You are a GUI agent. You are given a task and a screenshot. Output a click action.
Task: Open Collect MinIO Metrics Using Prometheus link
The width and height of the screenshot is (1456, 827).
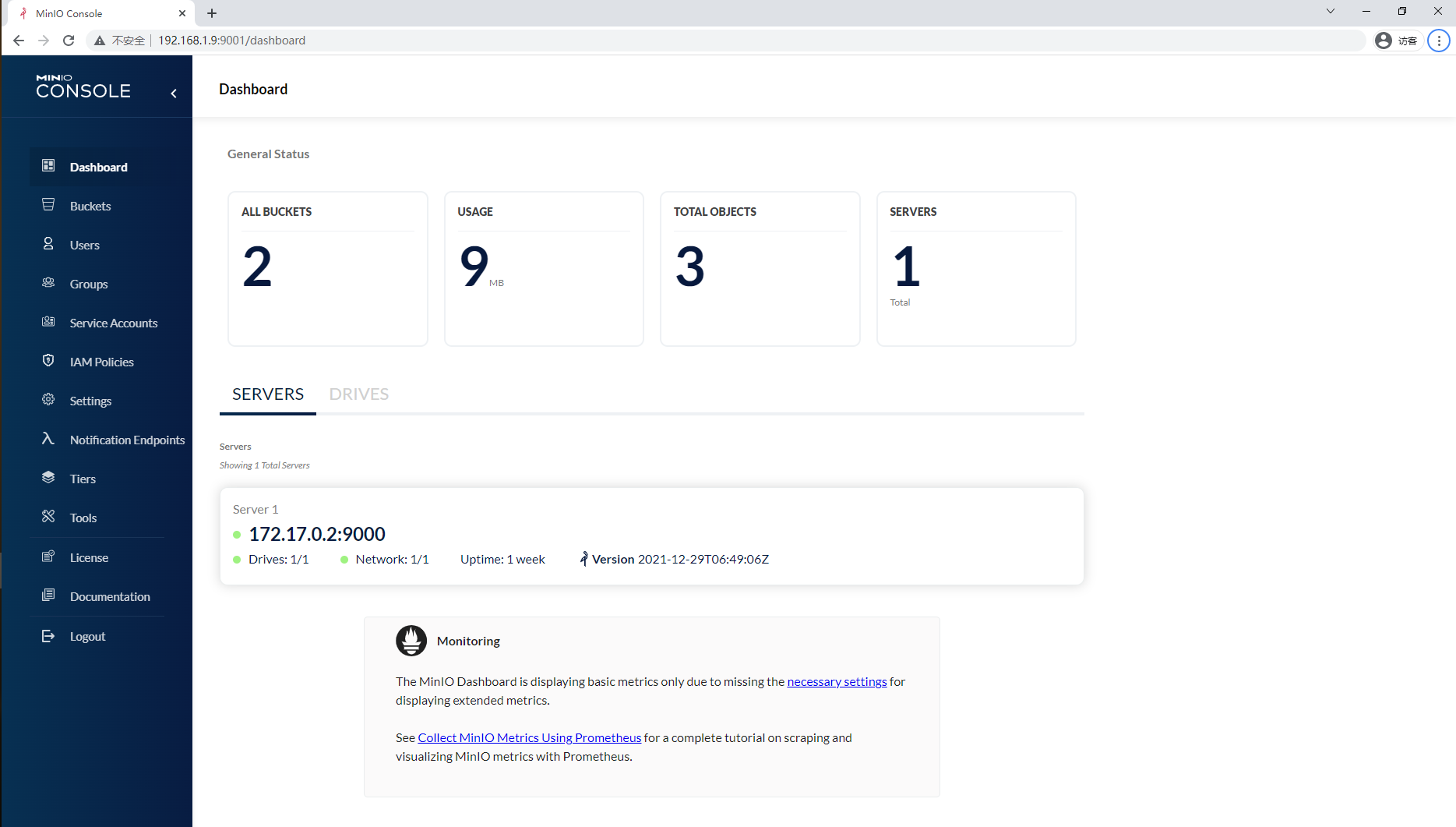coord(530,737)
